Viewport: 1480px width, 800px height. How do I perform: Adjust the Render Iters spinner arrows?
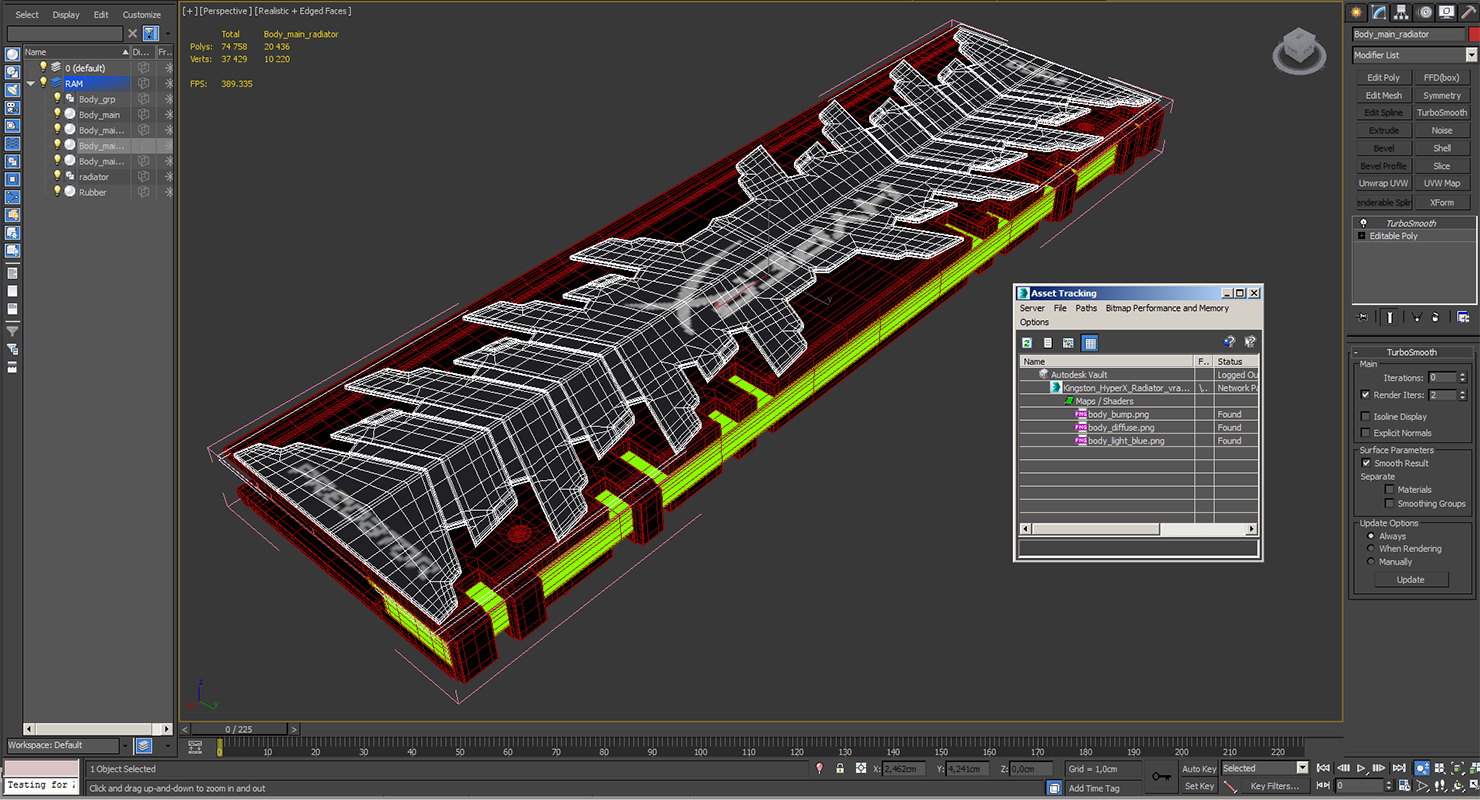click(1464, 395)
